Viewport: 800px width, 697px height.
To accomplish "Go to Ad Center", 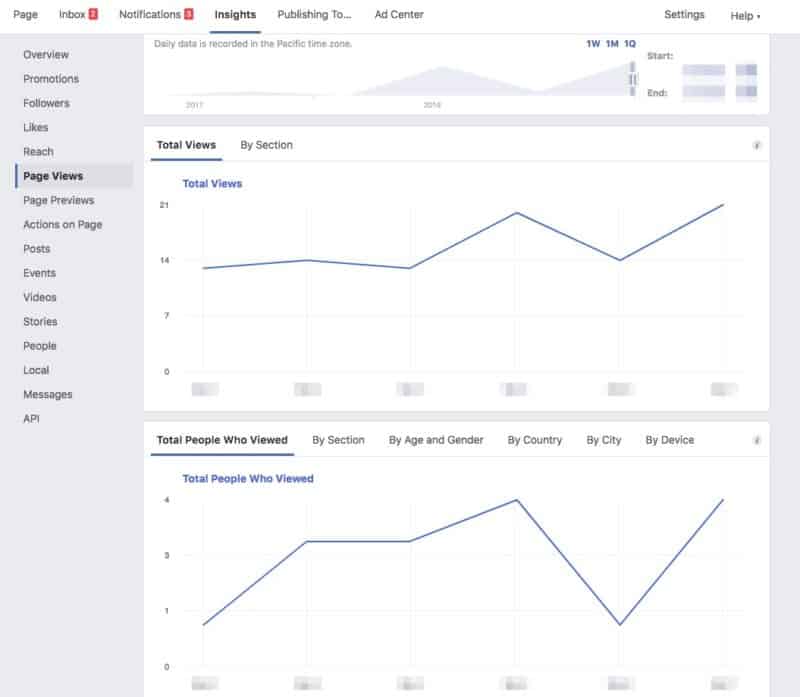I will (399, 15).
